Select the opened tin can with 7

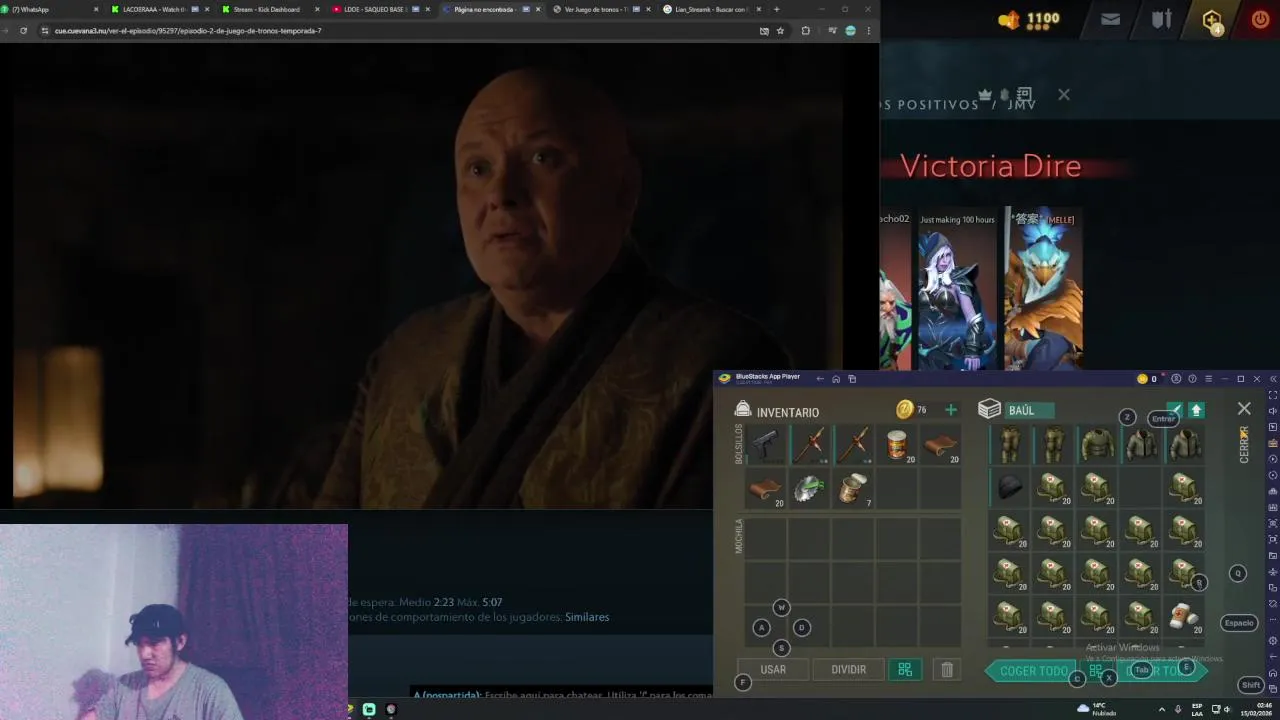coord(853,489)
